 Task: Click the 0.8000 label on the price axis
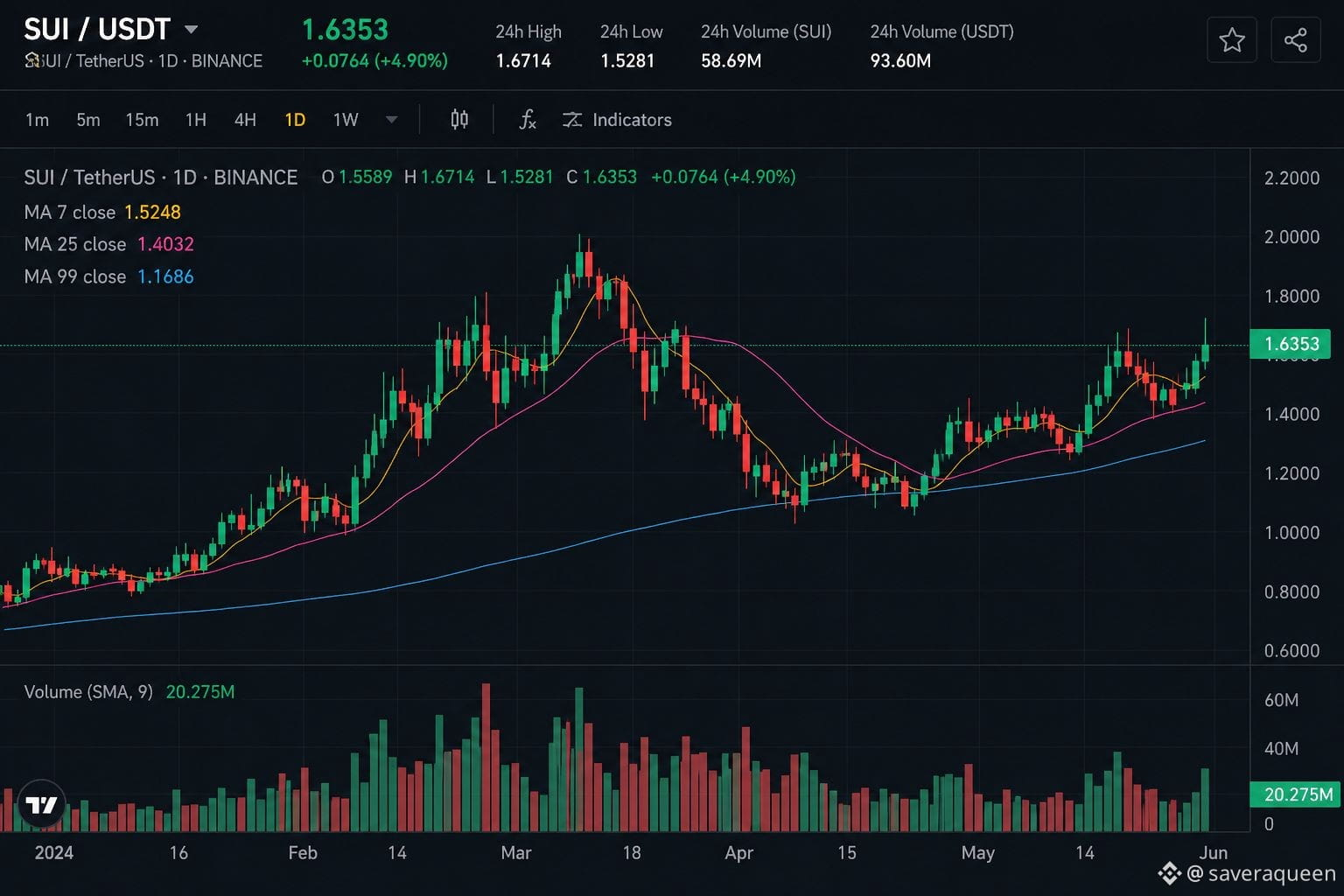[x=1291, y=592]
